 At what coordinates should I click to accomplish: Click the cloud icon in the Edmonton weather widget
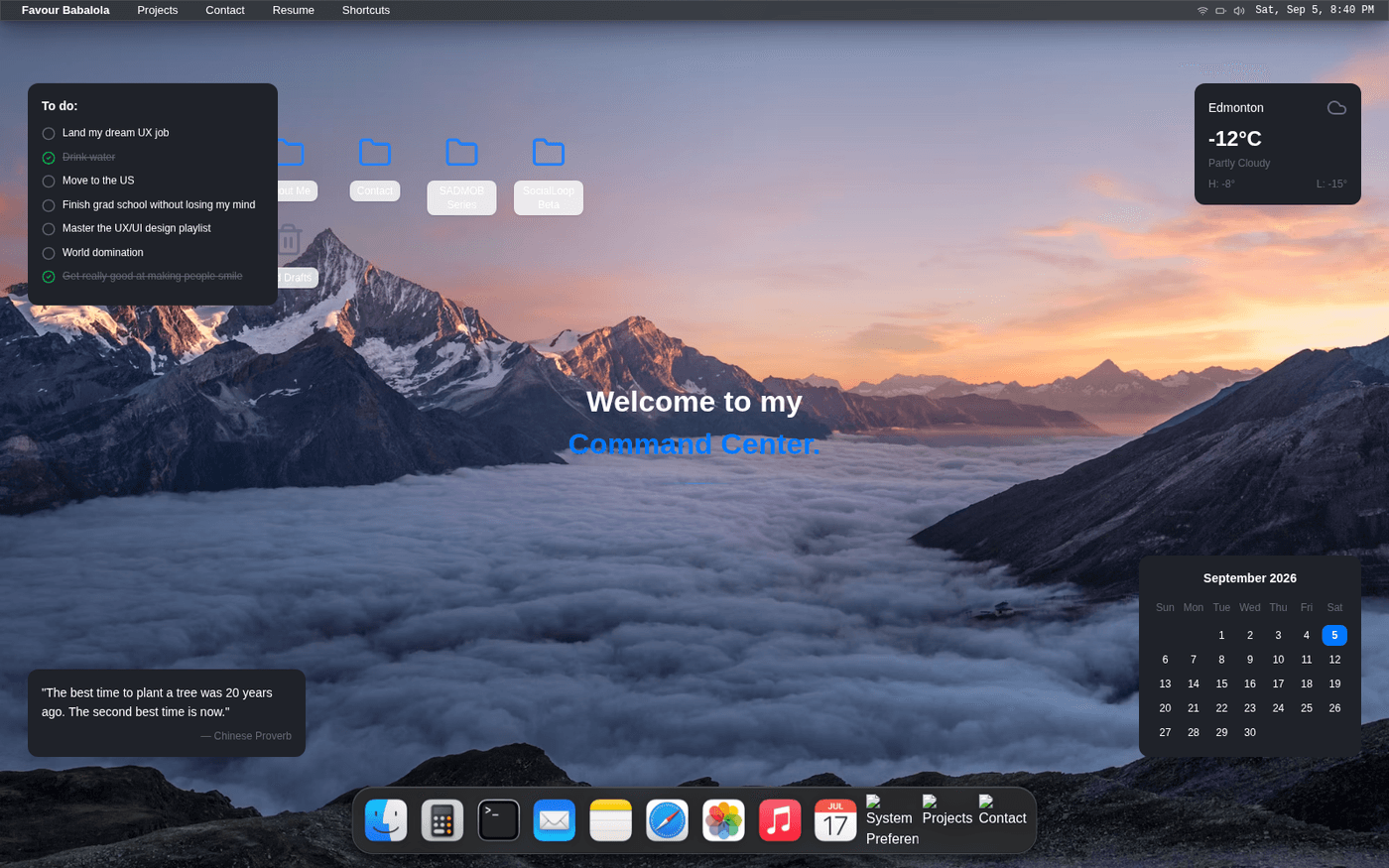1336,107
